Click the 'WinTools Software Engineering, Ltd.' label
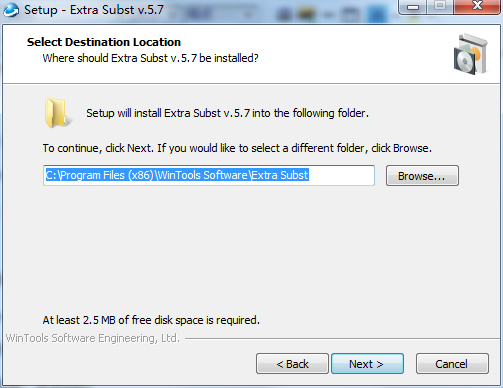Image resolution: width=503 pixels, height=388 pixels. [x=93, y=338]
